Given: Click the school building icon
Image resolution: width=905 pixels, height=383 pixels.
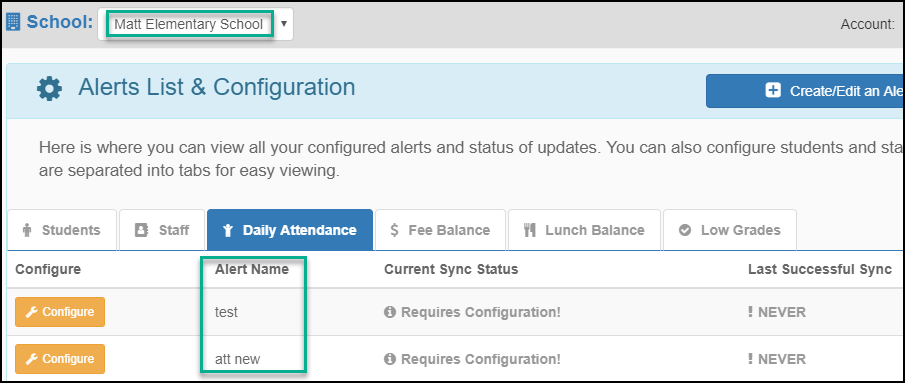Looking at the screenshot, I should pyautogui.click(x=13, y=22).
